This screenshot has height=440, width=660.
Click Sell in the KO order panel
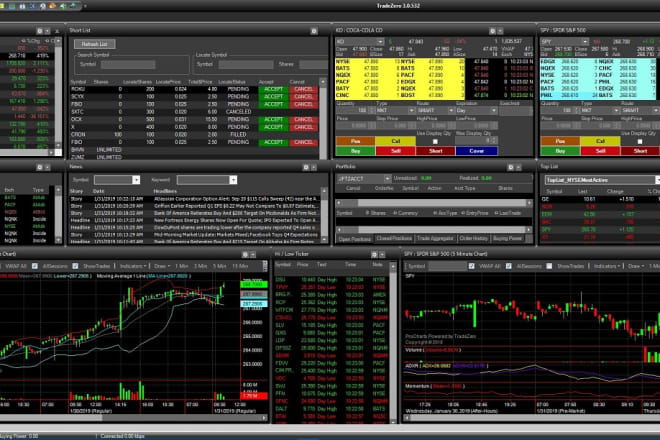point(395,151)
